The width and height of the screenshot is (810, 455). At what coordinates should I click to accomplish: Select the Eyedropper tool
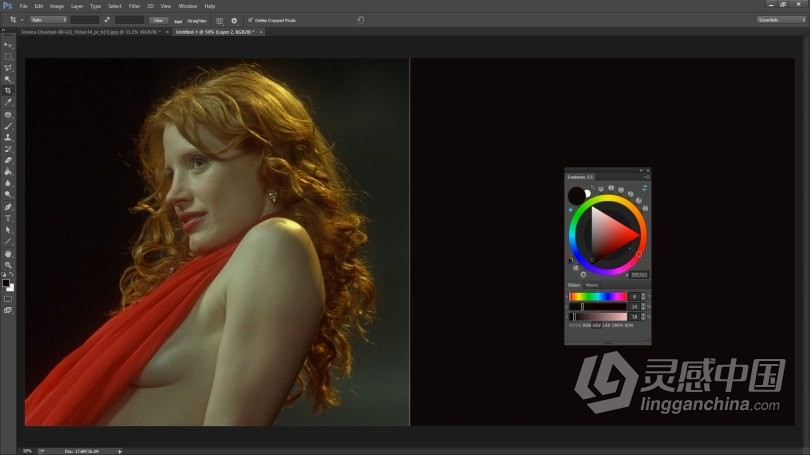click(8, 102)
